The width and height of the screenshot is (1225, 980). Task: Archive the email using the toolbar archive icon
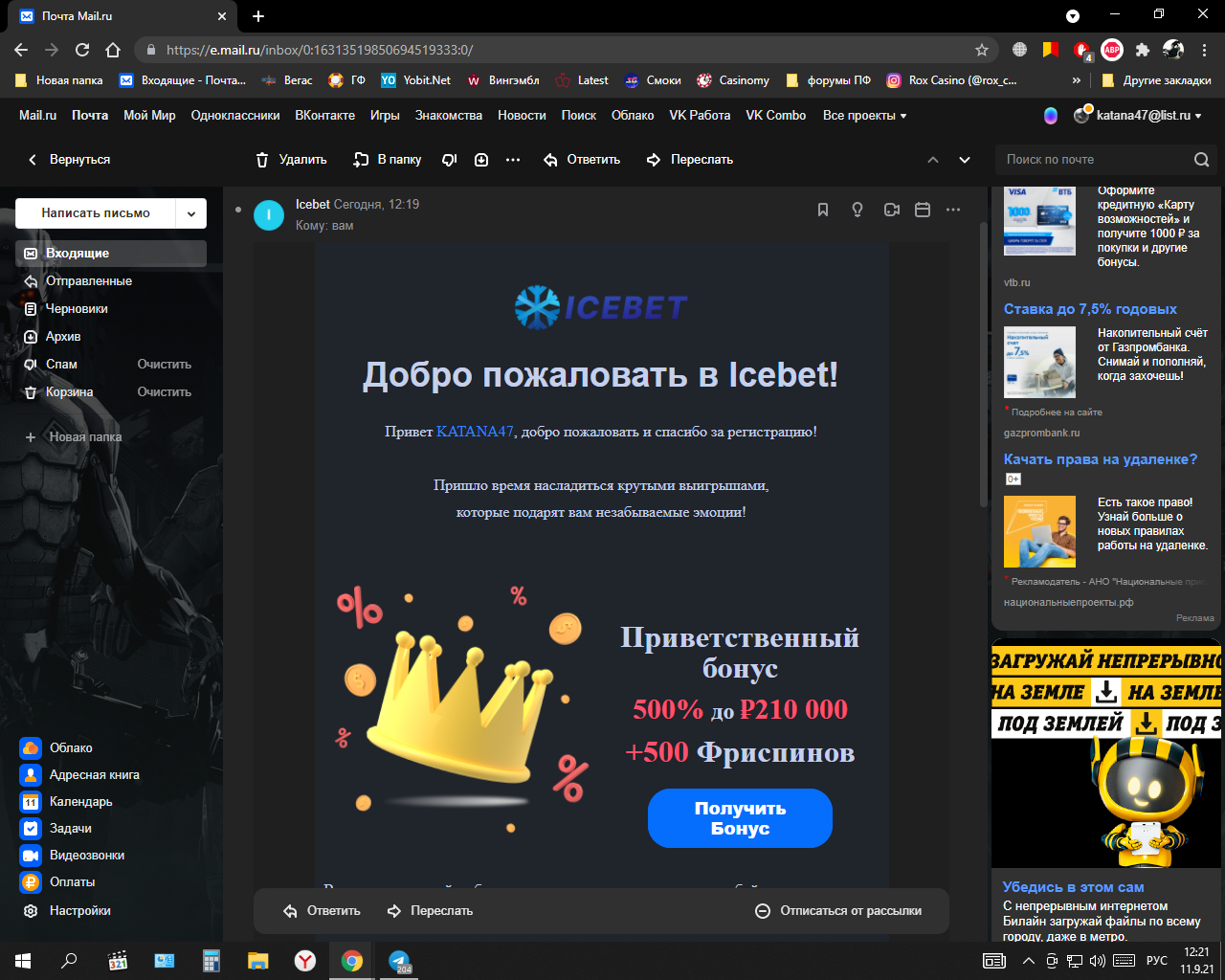click(x=481, y=160)
